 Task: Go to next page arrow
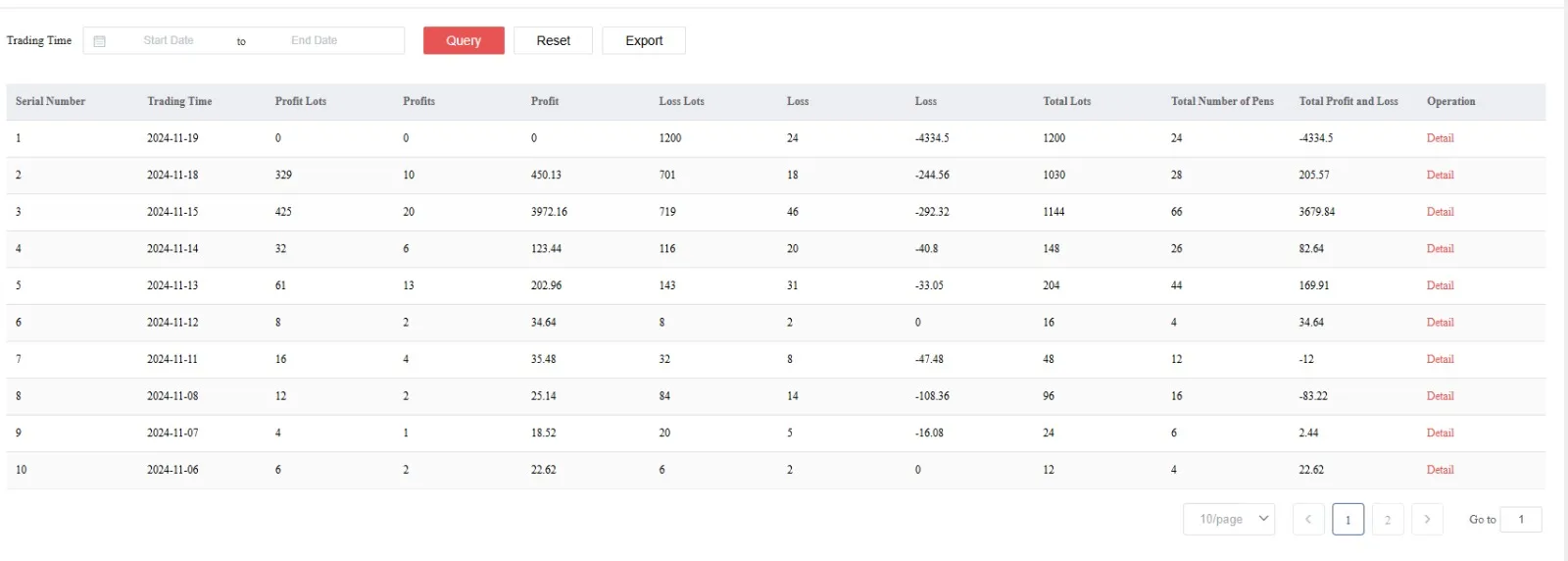click(x=1427, y=520)
